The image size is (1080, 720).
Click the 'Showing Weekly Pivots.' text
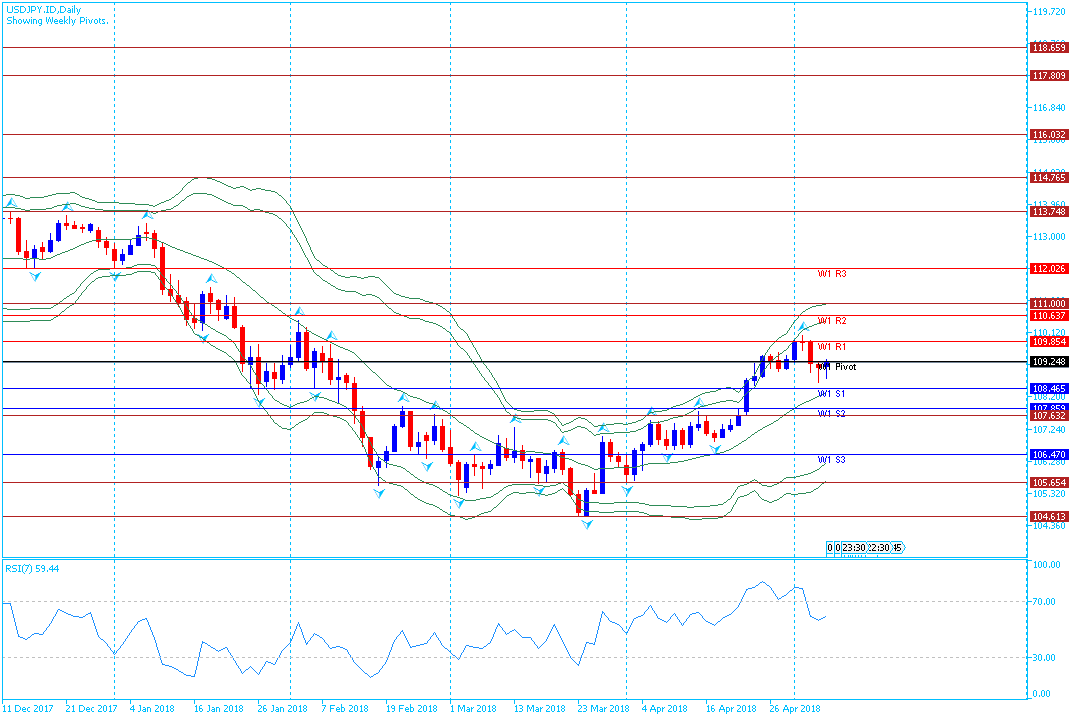[58, 20]
